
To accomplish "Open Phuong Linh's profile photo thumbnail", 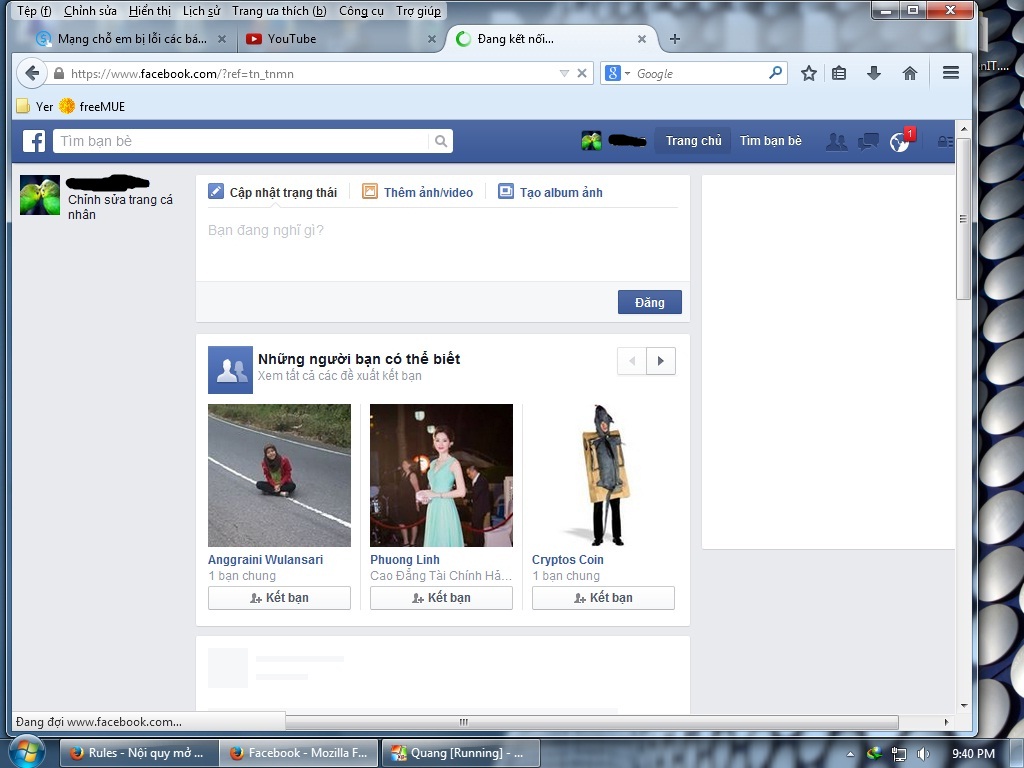I will coord(441,475).
